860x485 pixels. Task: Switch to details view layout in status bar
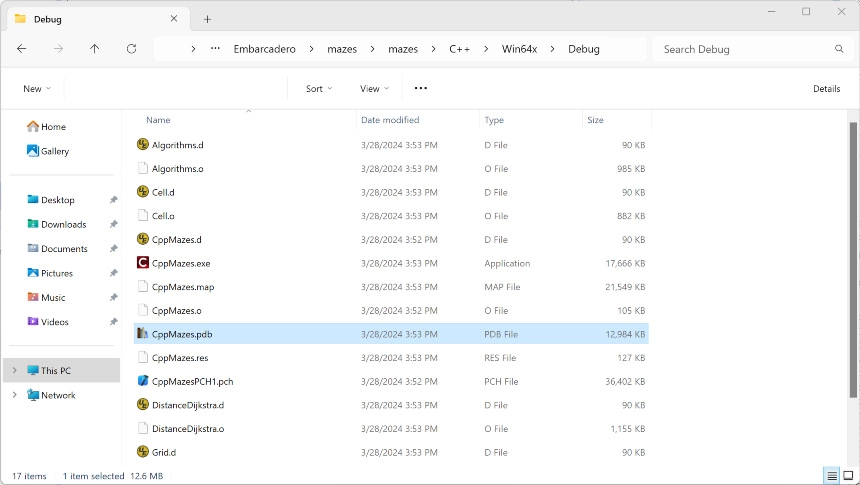(x=831, y=476)
